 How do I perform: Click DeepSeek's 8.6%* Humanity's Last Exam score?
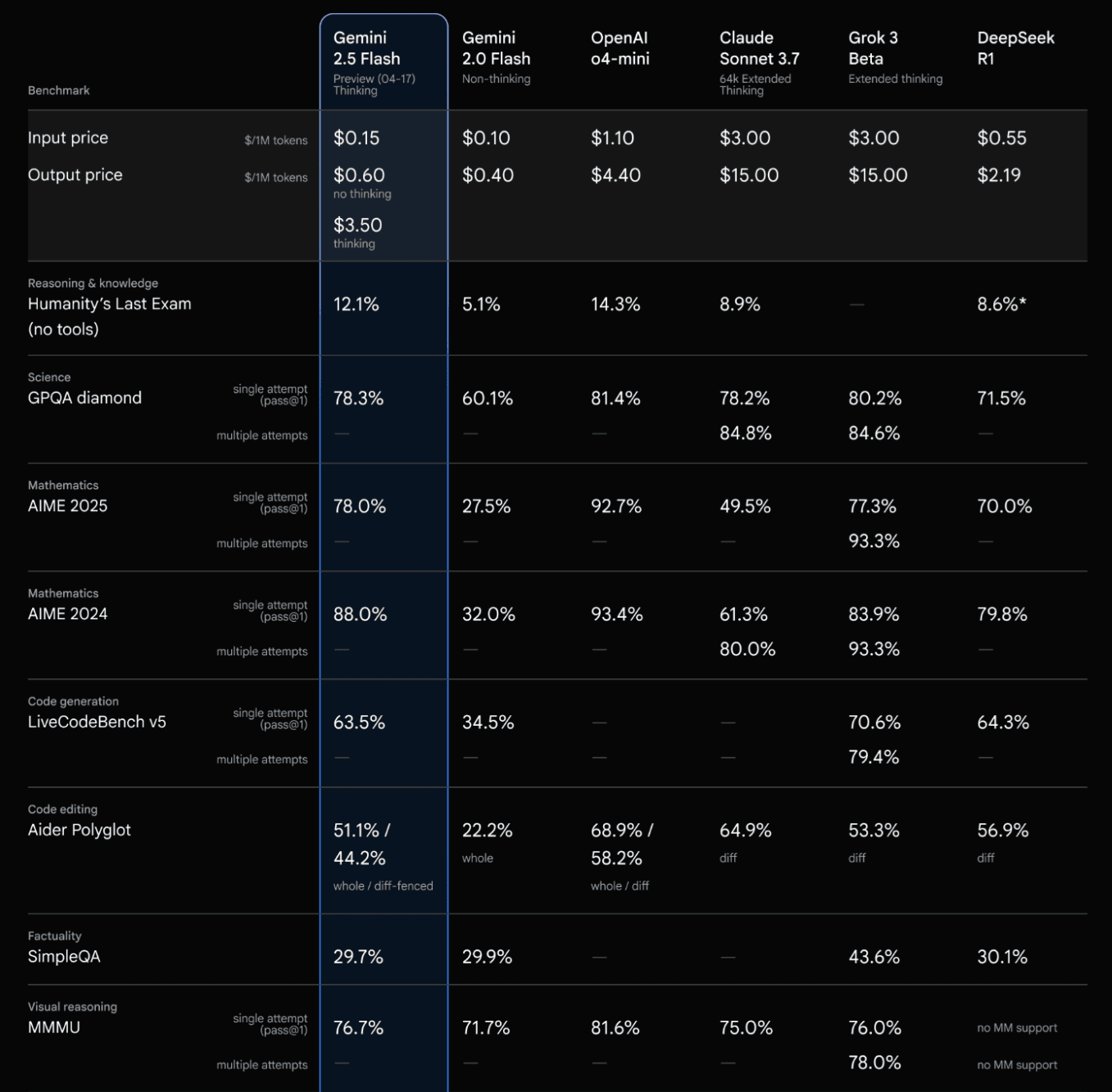point(1001,305)
